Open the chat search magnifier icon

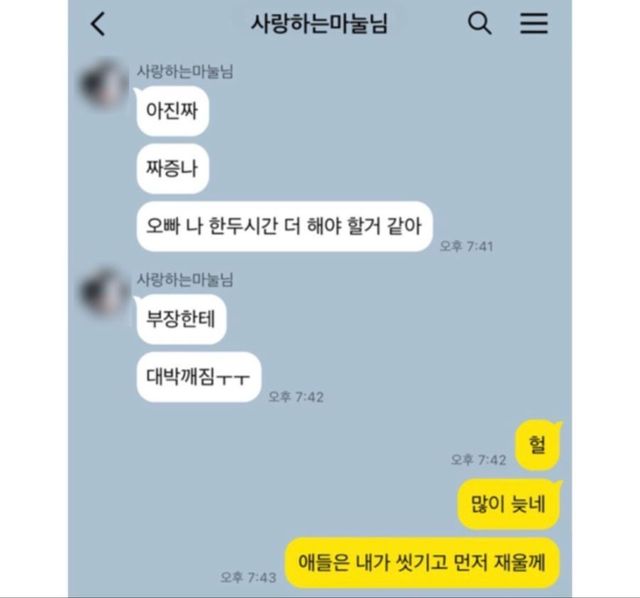coord(480,23)
